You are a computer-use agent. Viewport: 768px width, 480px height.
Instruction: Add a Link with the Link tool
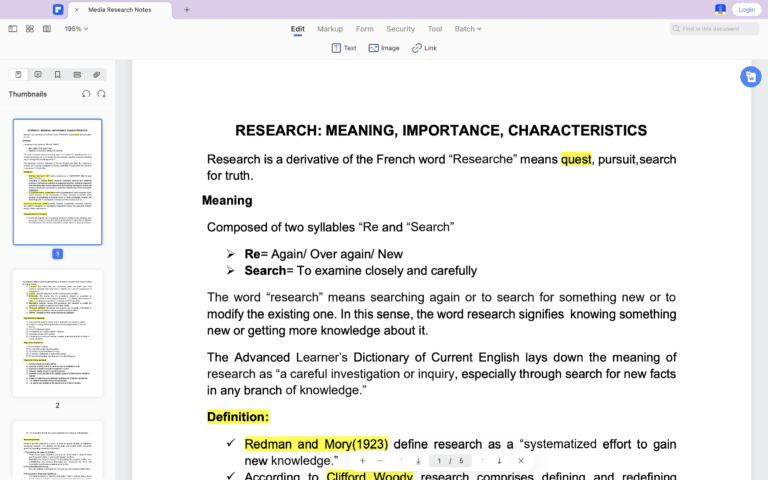pos(424,48)
